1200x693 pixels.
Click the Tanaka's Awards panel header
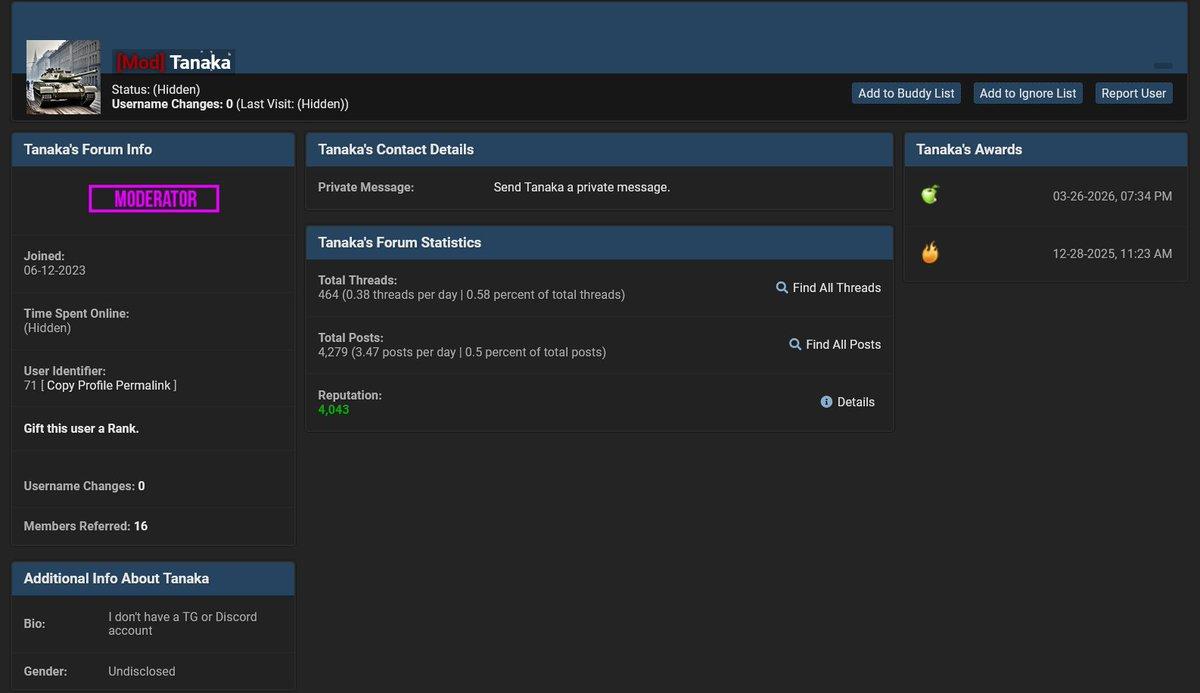point(1046,149)
